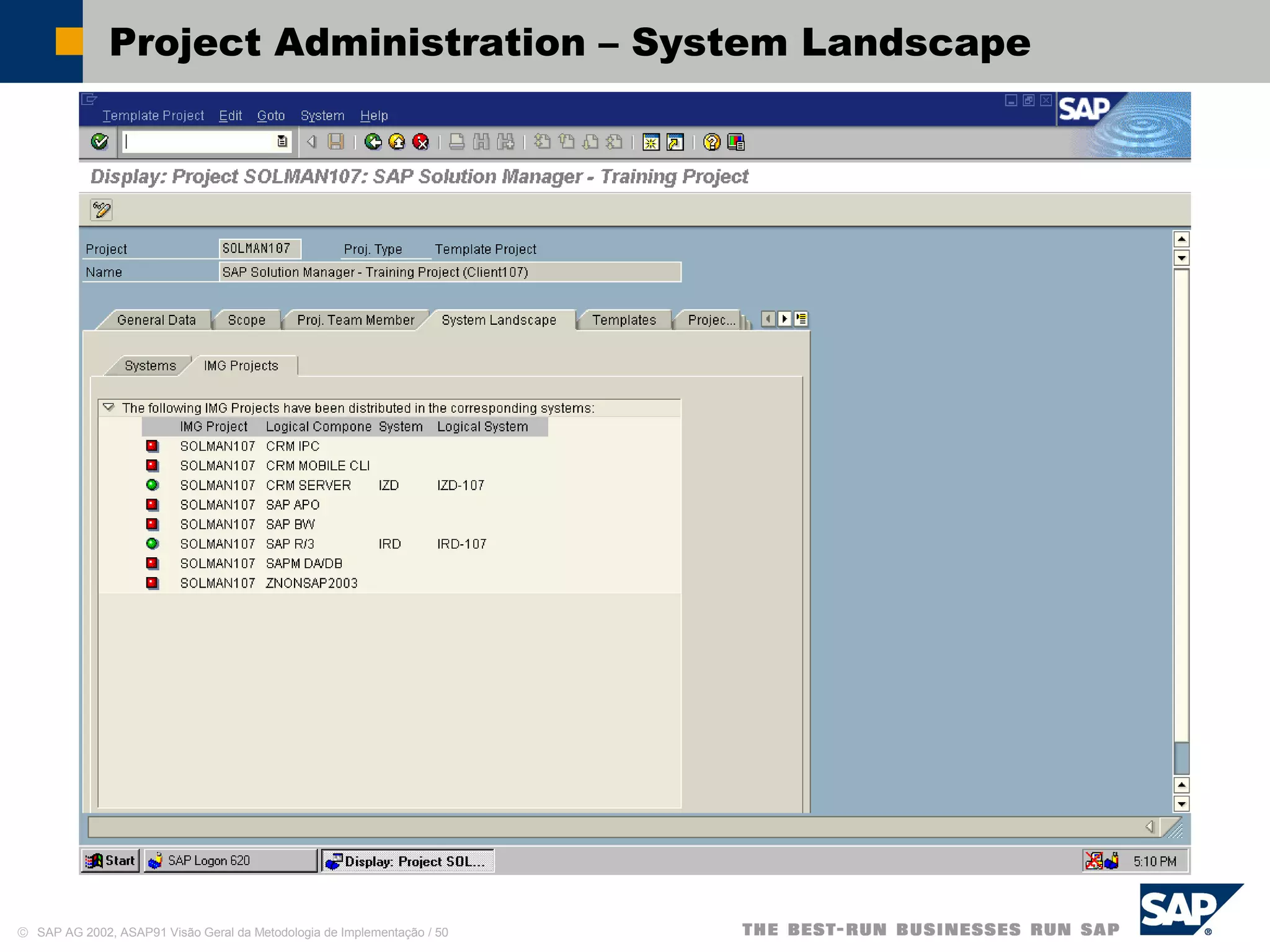Click the SAPM DA/DB component cell
Viewport: 1270px width, 952px height.
pyautogui.click(x=304, y=563)
